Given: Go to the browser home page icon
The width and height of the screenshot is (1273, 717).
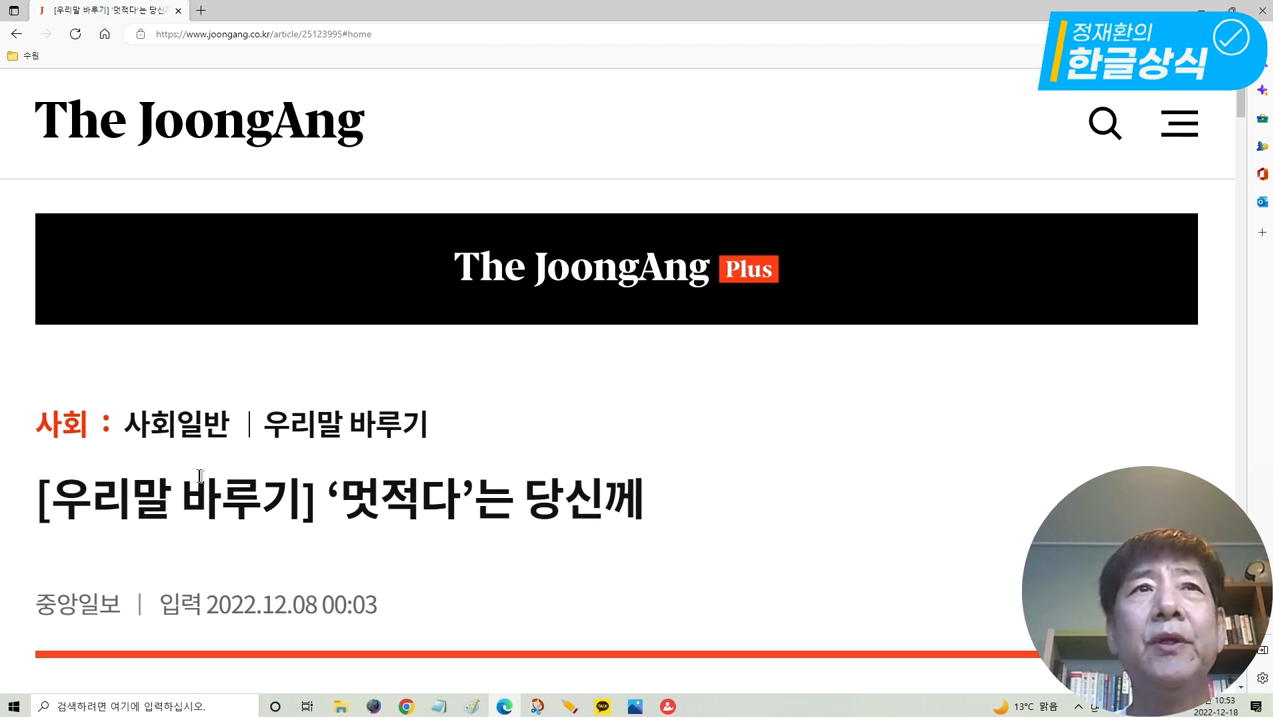Looking at the screenshot, I should 104,34.
